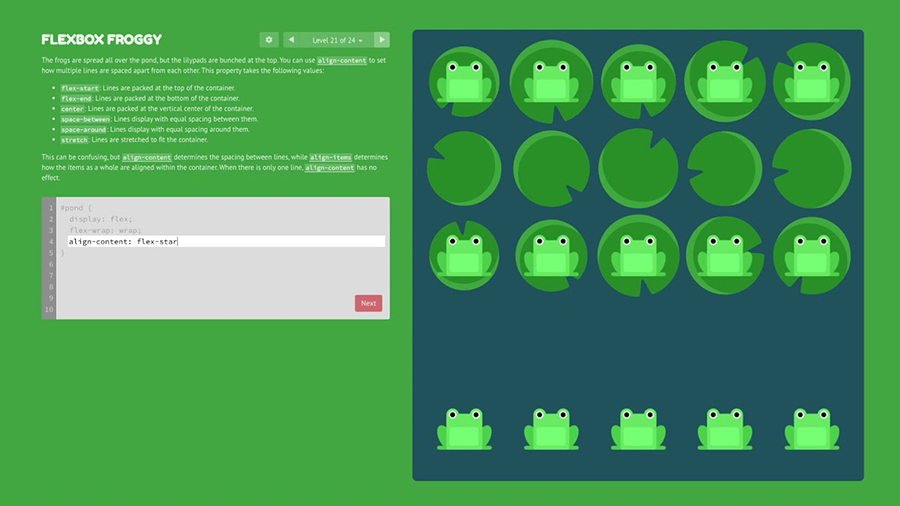Viewport: 900px width, 506px height.
Task: Click the last empty lilypad in the second row
Action: [811, 168]
